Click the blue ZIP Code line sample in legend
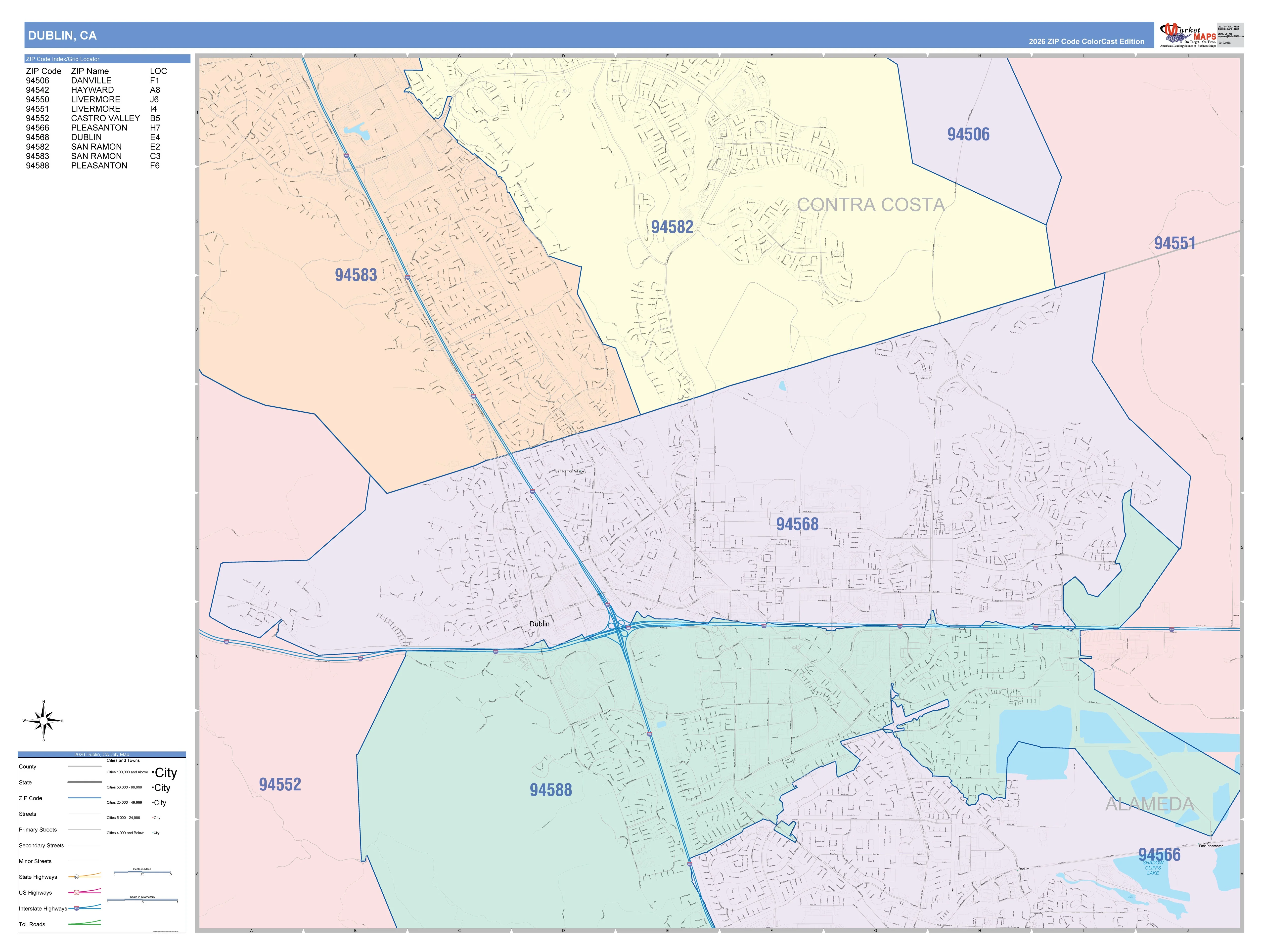Screen dimensions: 1263x952 [x=85, y=798]
